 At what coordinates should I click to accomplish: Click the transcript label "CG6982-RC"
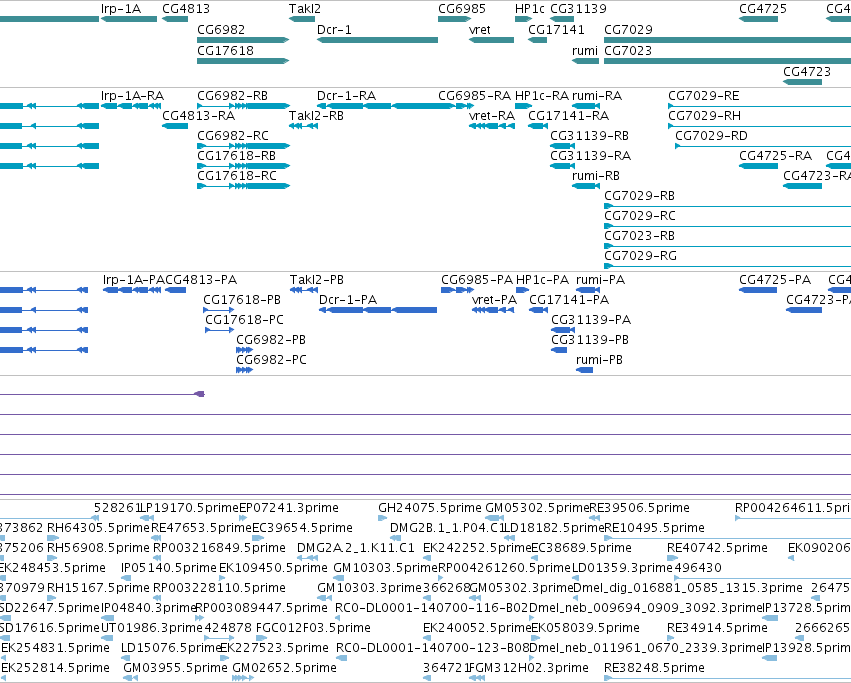click(x=233, y=136)
